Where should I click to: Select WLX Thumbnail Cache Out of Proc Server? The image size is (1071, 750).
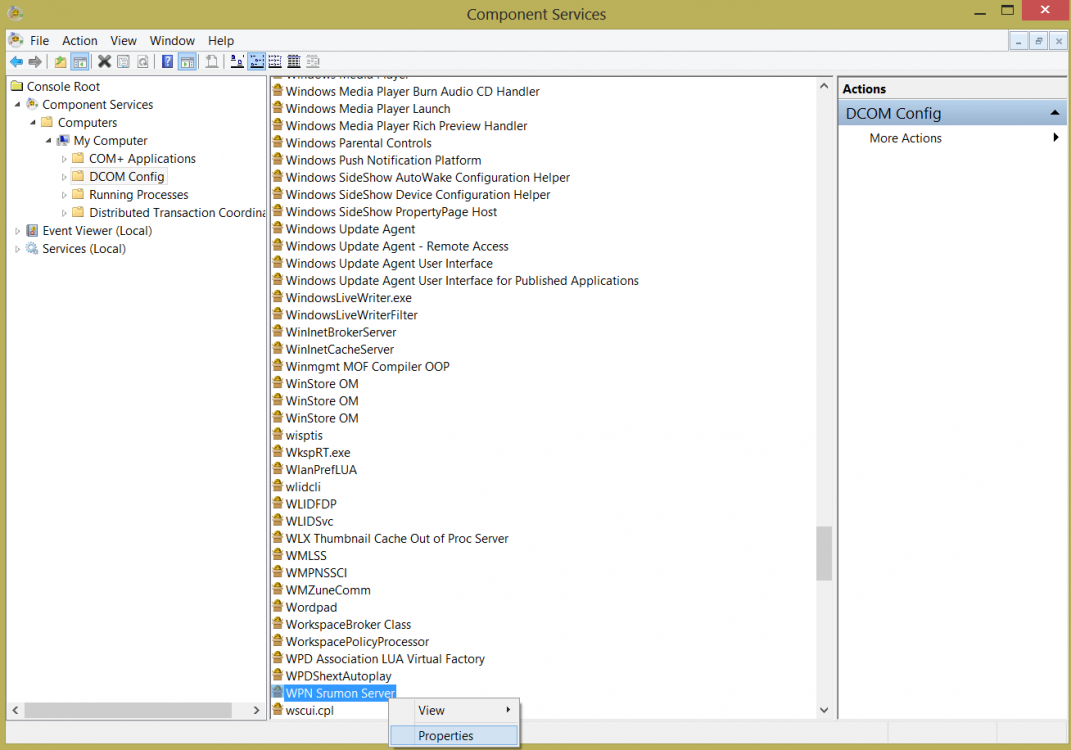click(397, 539)
